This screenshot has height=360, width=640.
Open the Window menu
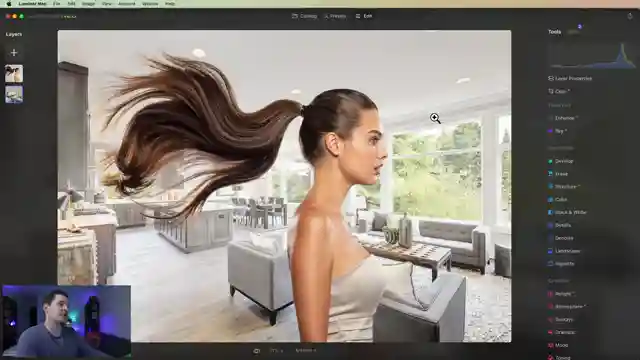[150, 4]
